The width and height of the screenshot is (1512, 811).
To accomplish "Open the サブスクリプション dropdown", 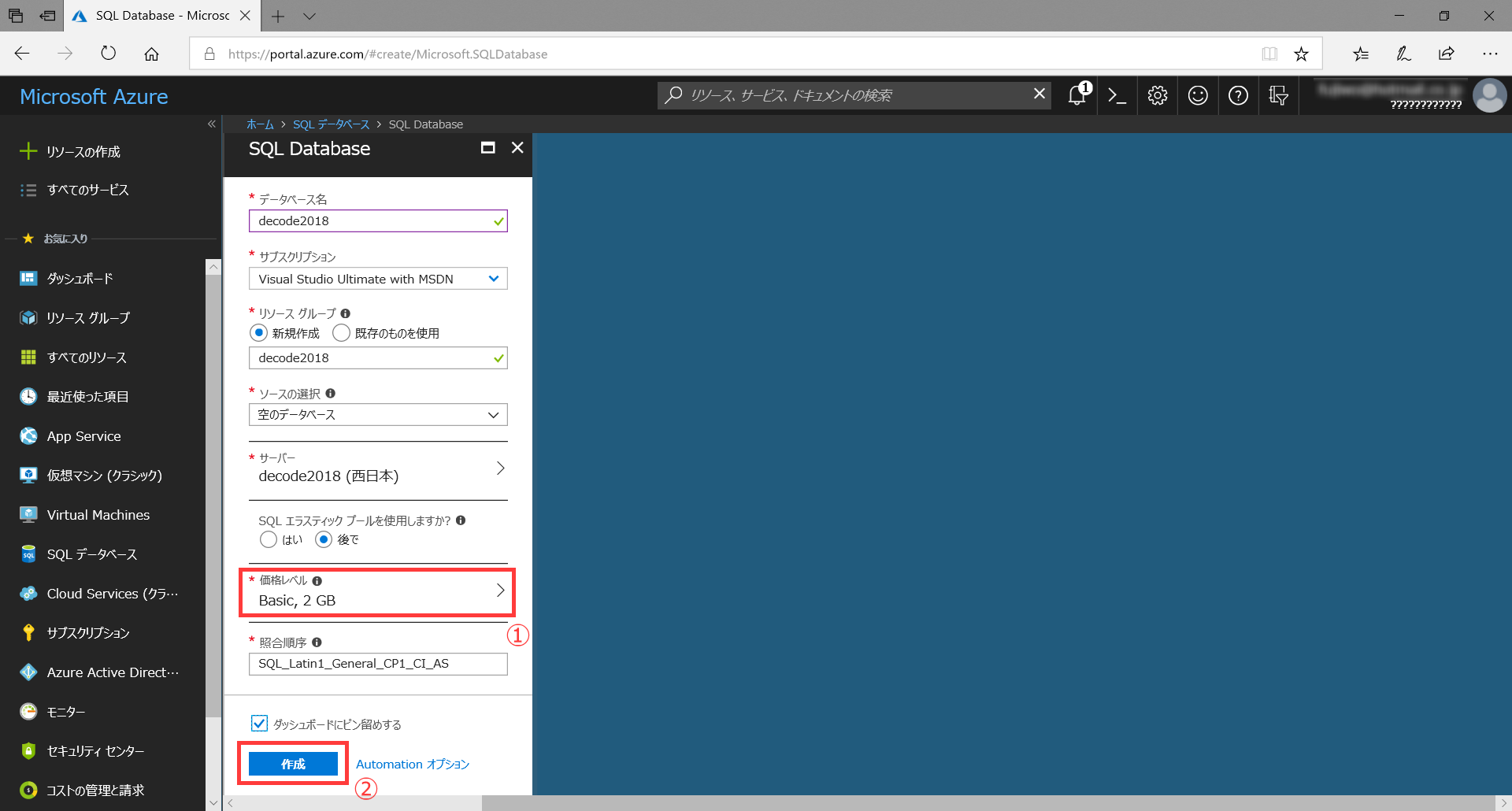I will click(378, 279).
